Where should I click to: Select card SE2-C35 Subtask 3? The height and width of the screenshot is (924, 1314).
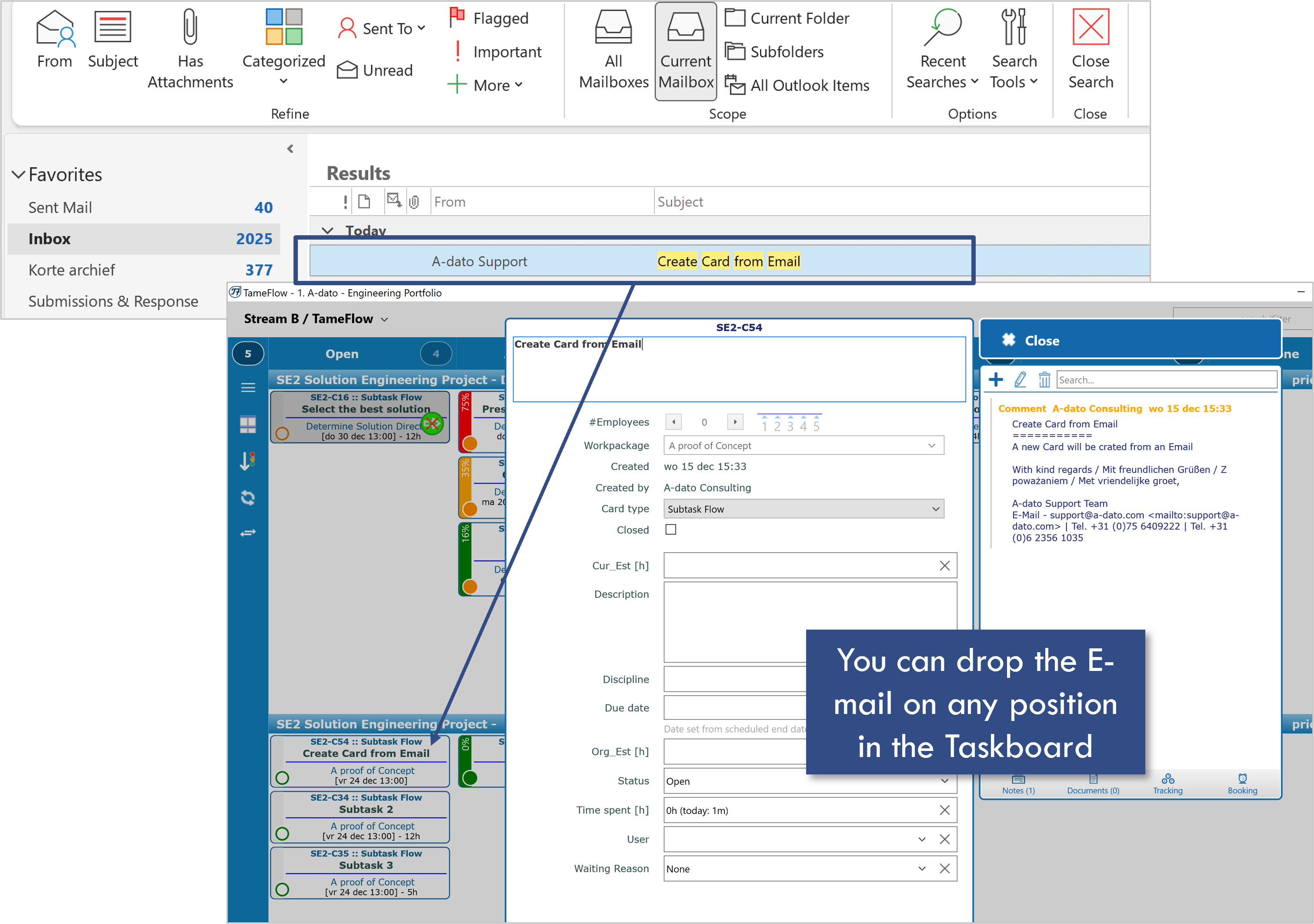click(x=360, y=873)
